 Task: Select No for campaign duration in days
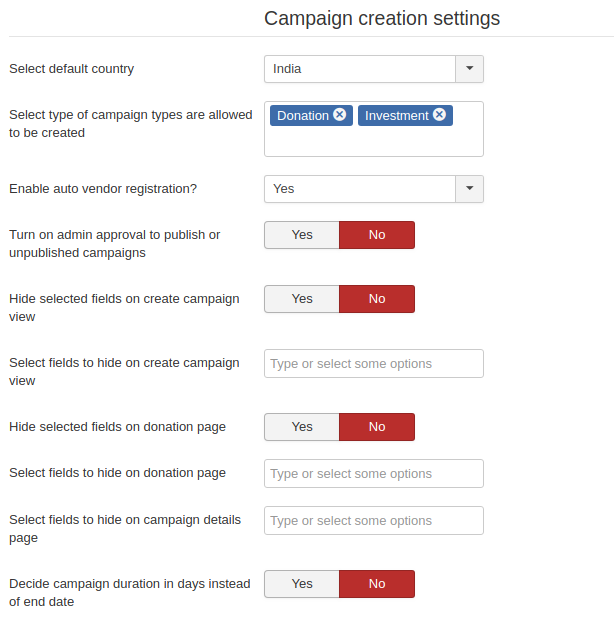pyautogui.click(x=377, y=584)
